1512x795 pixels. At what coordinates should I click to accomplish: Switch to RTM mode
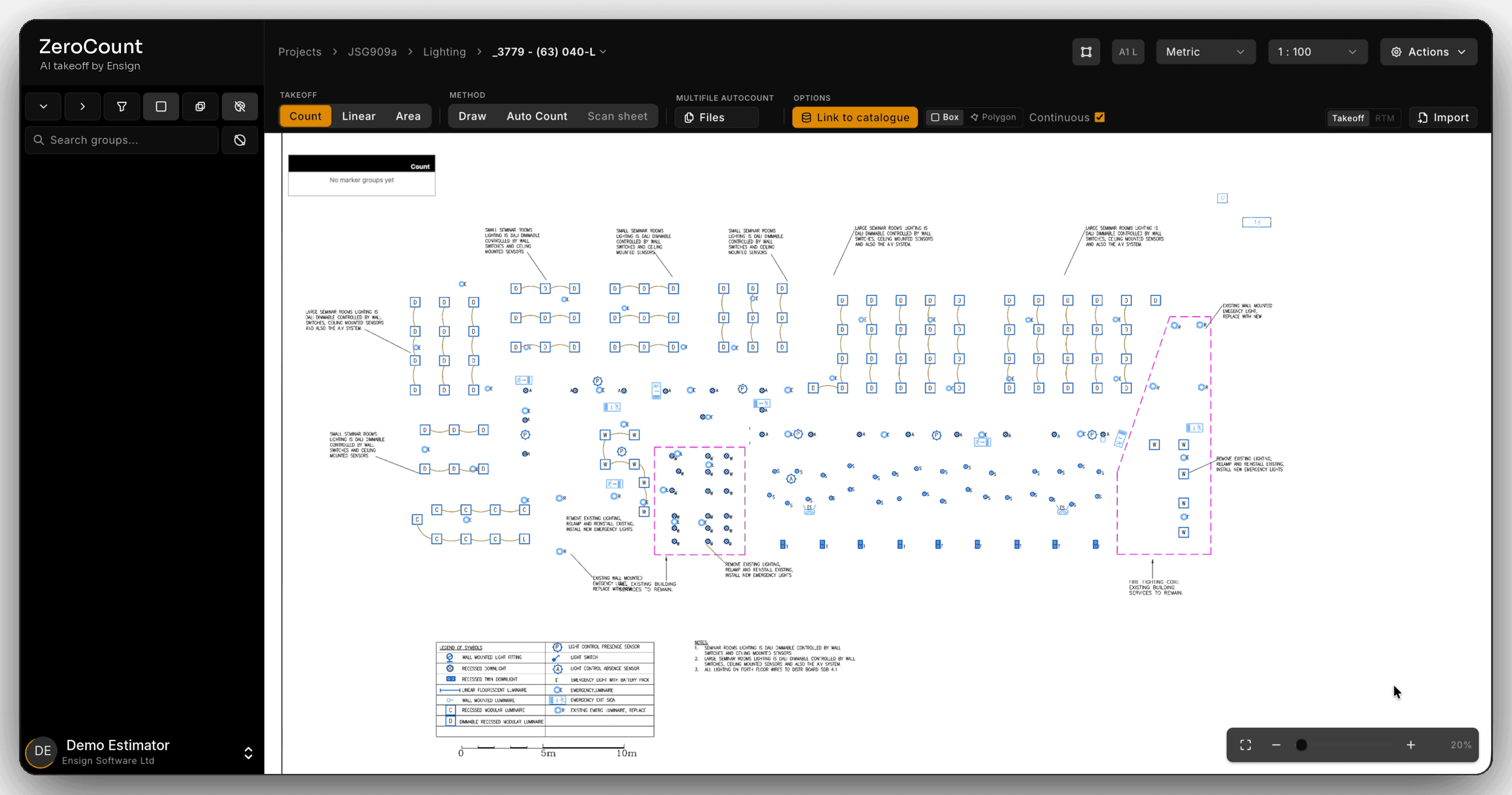[1385, 118]
